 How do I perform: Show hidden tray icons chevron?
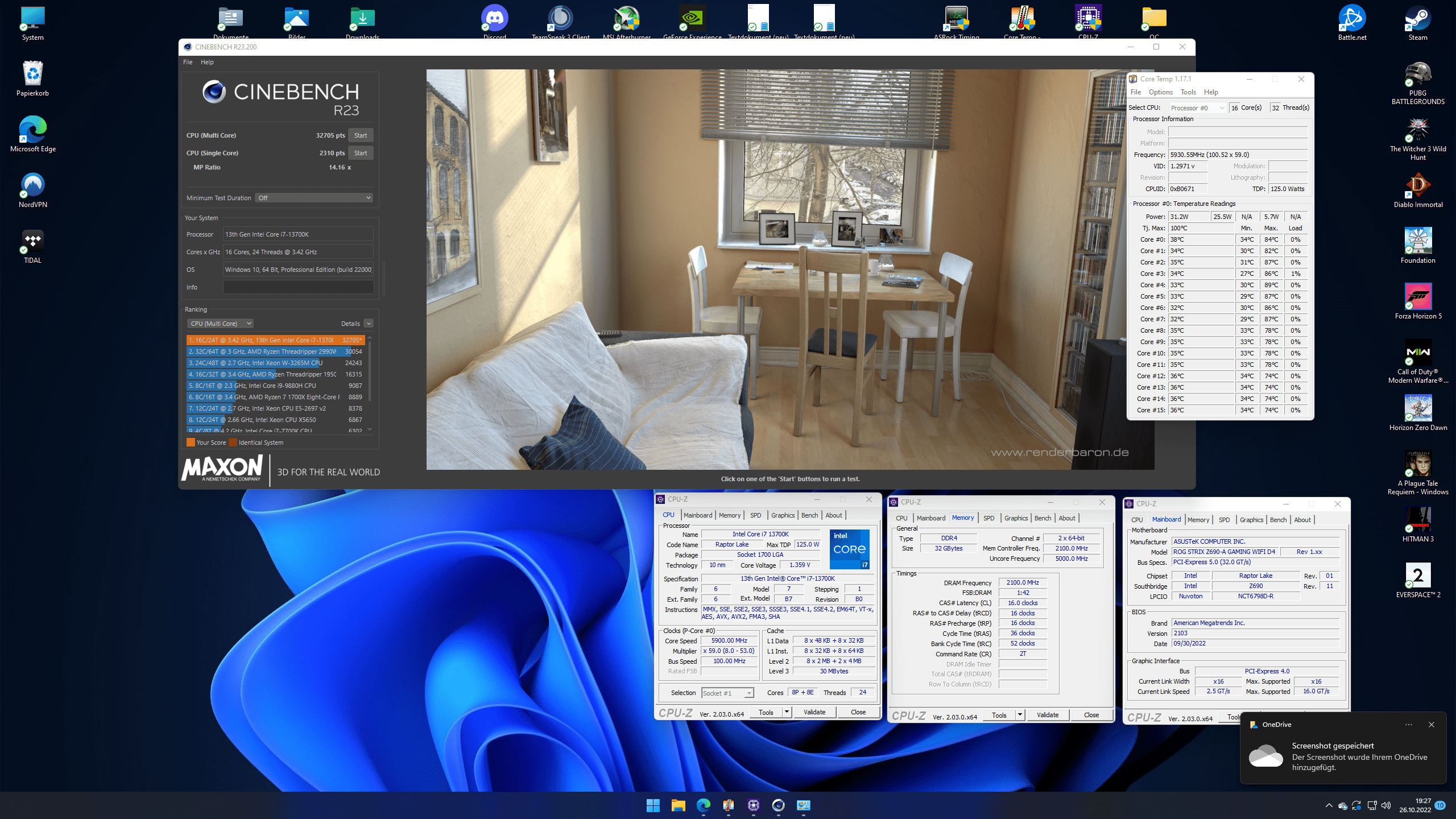click(1329, 805)
